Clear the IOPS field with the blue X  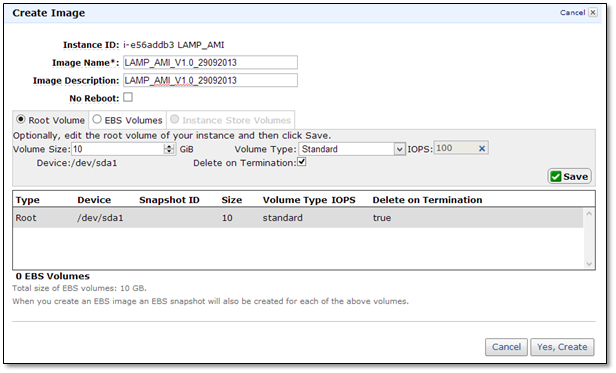coord(482,149)
